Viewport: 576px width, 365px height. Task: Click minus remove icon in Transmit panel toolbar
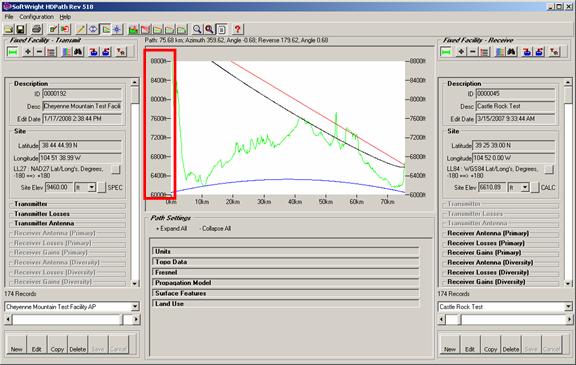pos(39,52)
